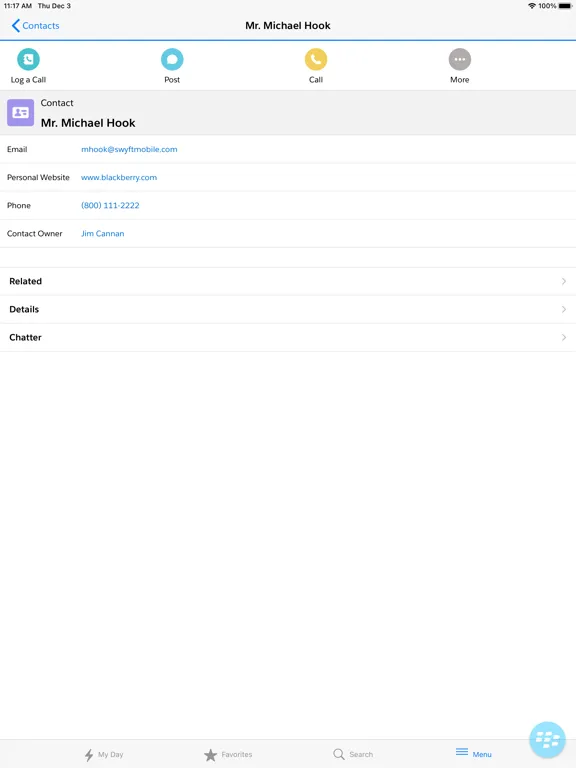
Task: Go back to Contacts list
Action: point(35,25)
